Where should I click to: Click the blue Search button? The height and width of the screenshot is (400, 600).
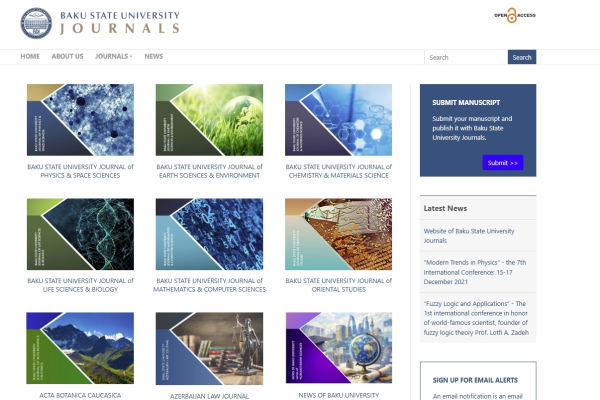[522, 57]
